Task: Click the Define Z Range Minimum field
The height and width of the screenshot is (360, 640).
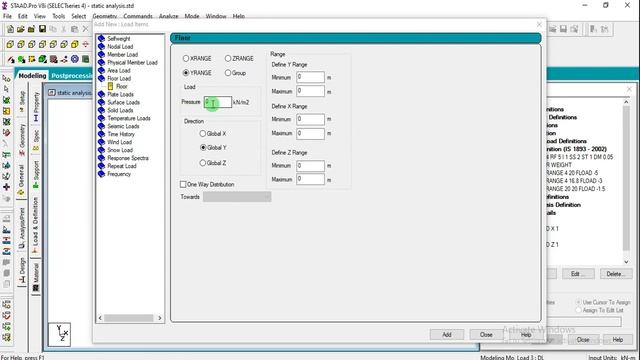Action: pos(311,166)
